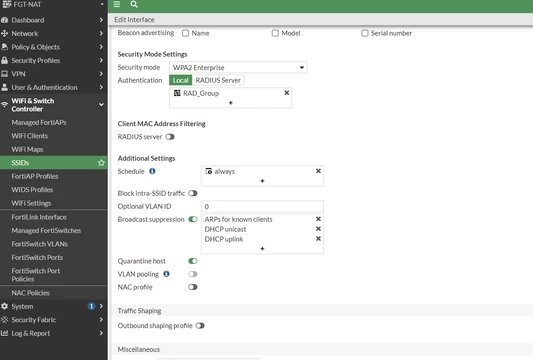Expand the Log & Report chevron
This screenshot has height=360, width=533.
click(101, 333)
